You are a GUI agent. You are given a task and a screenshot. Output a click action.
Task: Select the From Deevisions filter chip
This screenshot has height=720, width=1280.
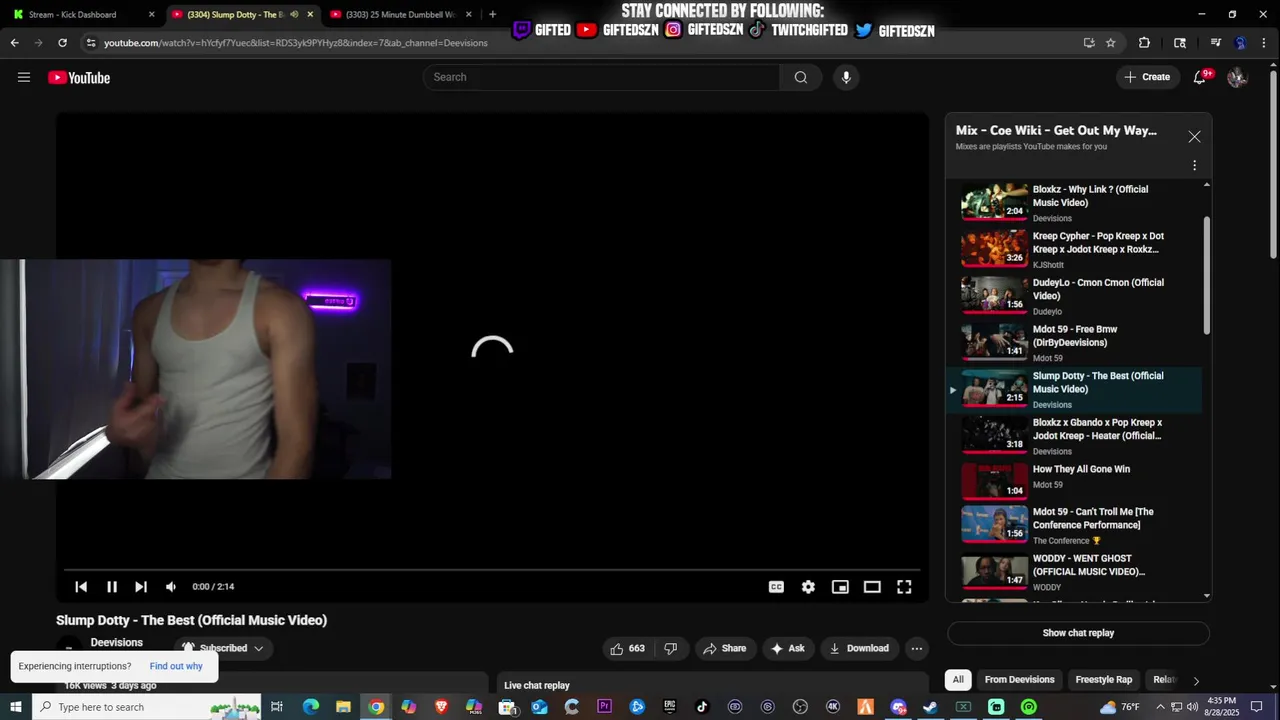tap(1019, 680)
